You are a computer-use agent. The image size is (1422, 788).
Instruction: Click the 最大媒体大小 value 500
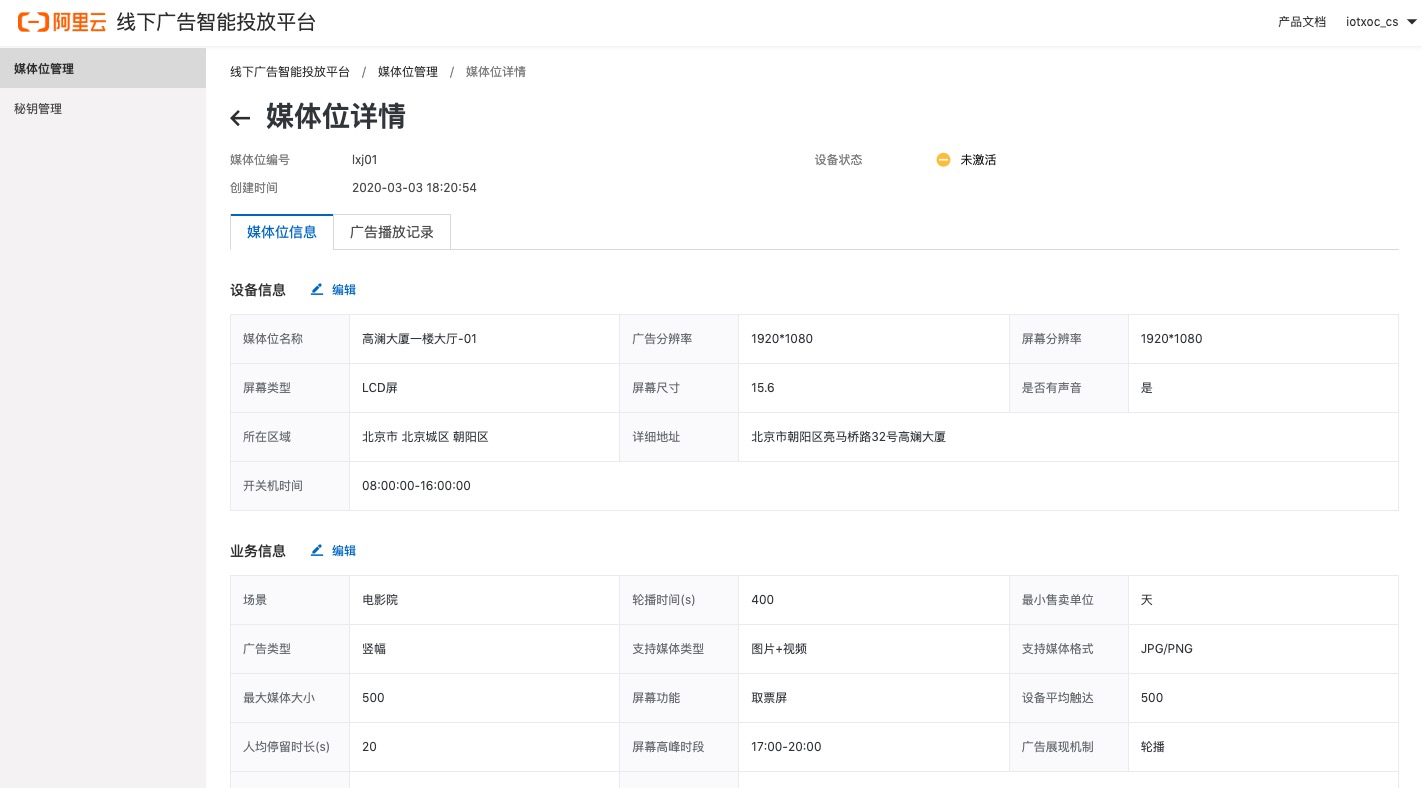[373, 698]
